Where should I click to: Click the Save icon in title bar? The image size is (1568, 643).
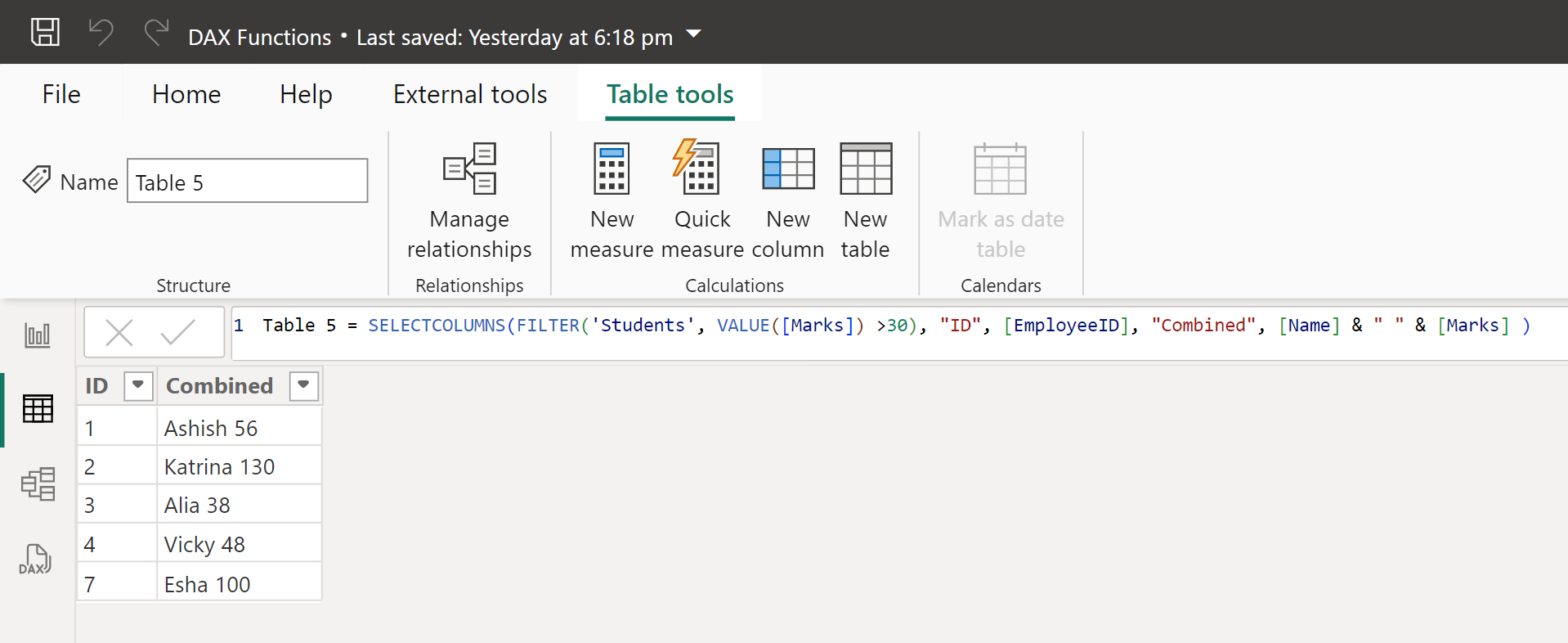click(45, 33)
